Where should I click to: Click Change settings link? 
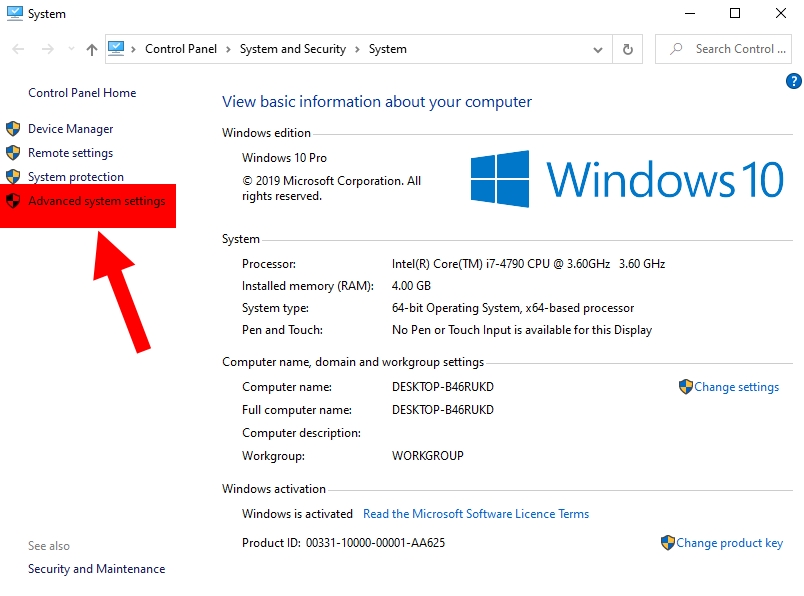click(x=736, y=387)
